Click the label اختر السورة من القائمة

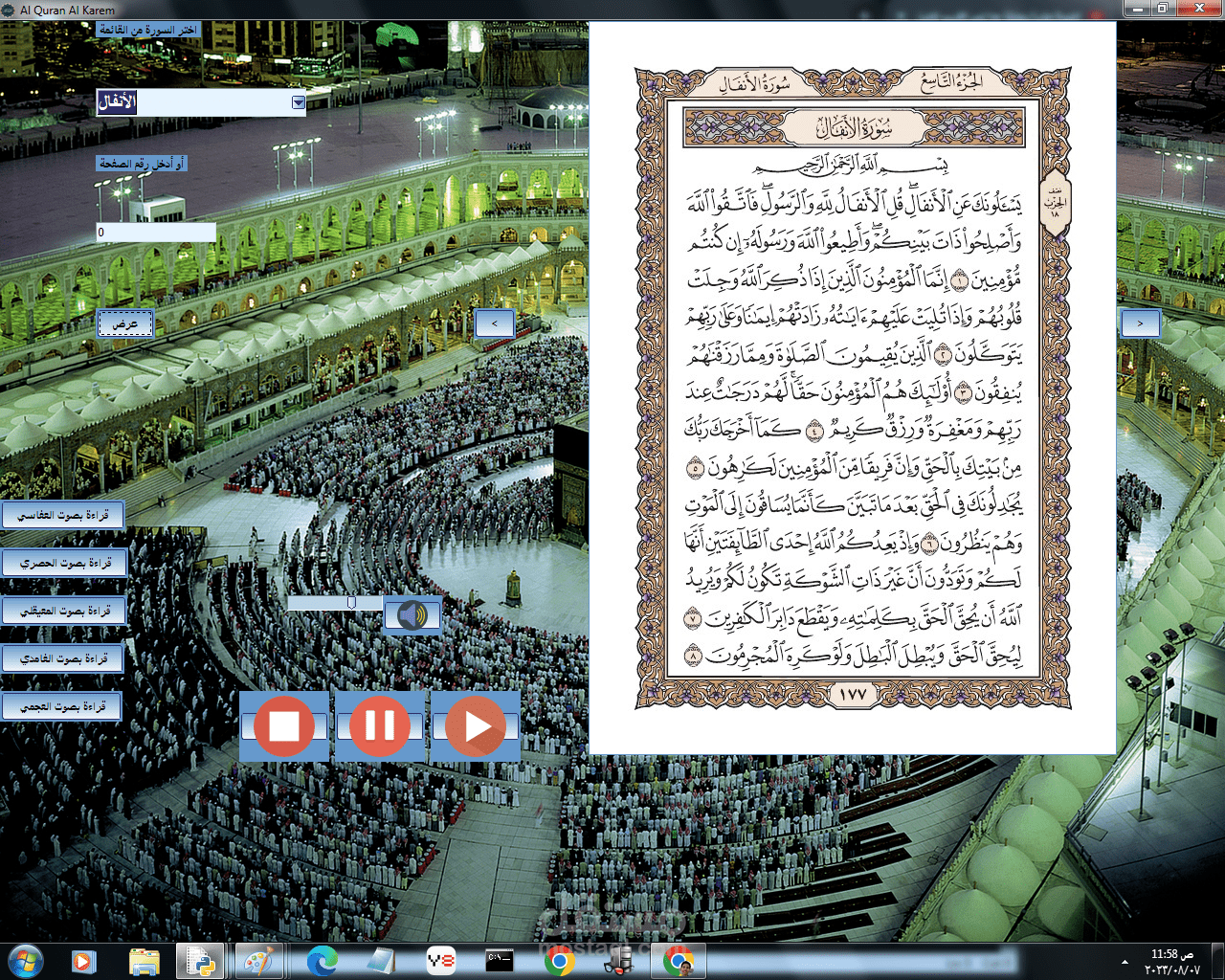pyautogui.click(x=149, y=30)
